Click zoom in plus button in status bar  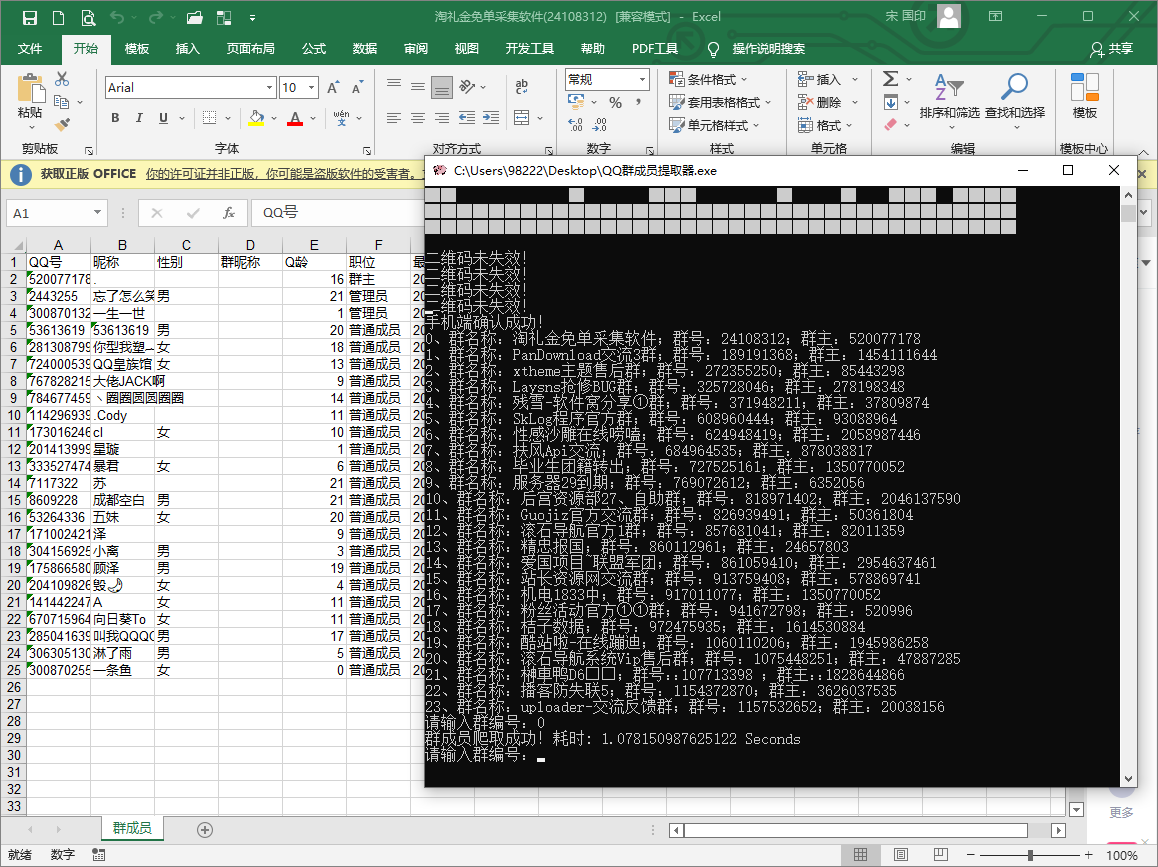(1089, 854)
